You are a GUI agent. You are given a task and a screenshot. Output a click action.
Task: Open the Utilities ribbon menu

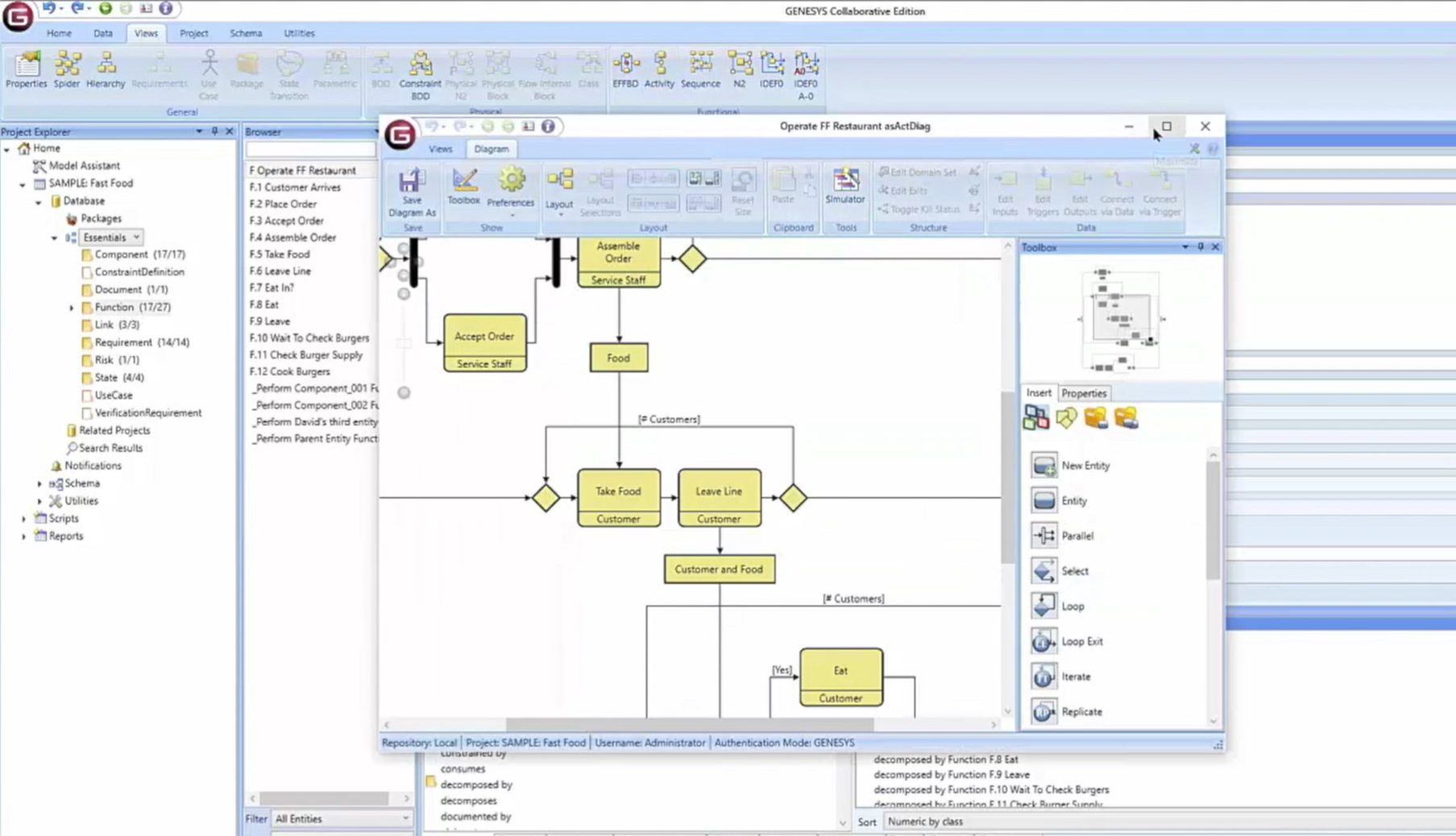298,33
